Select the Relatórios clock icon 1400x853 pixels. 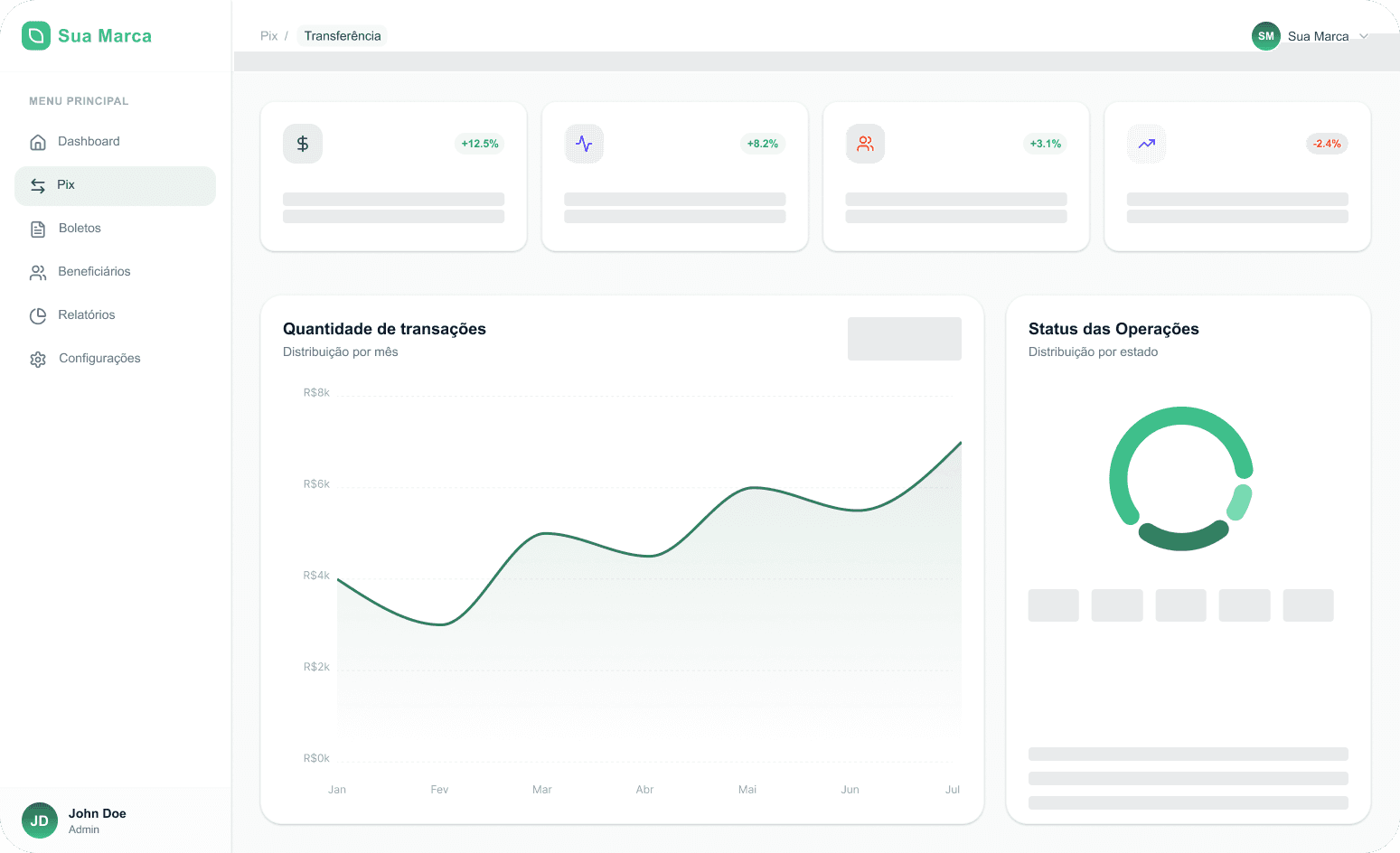click(x=37, y=315)
